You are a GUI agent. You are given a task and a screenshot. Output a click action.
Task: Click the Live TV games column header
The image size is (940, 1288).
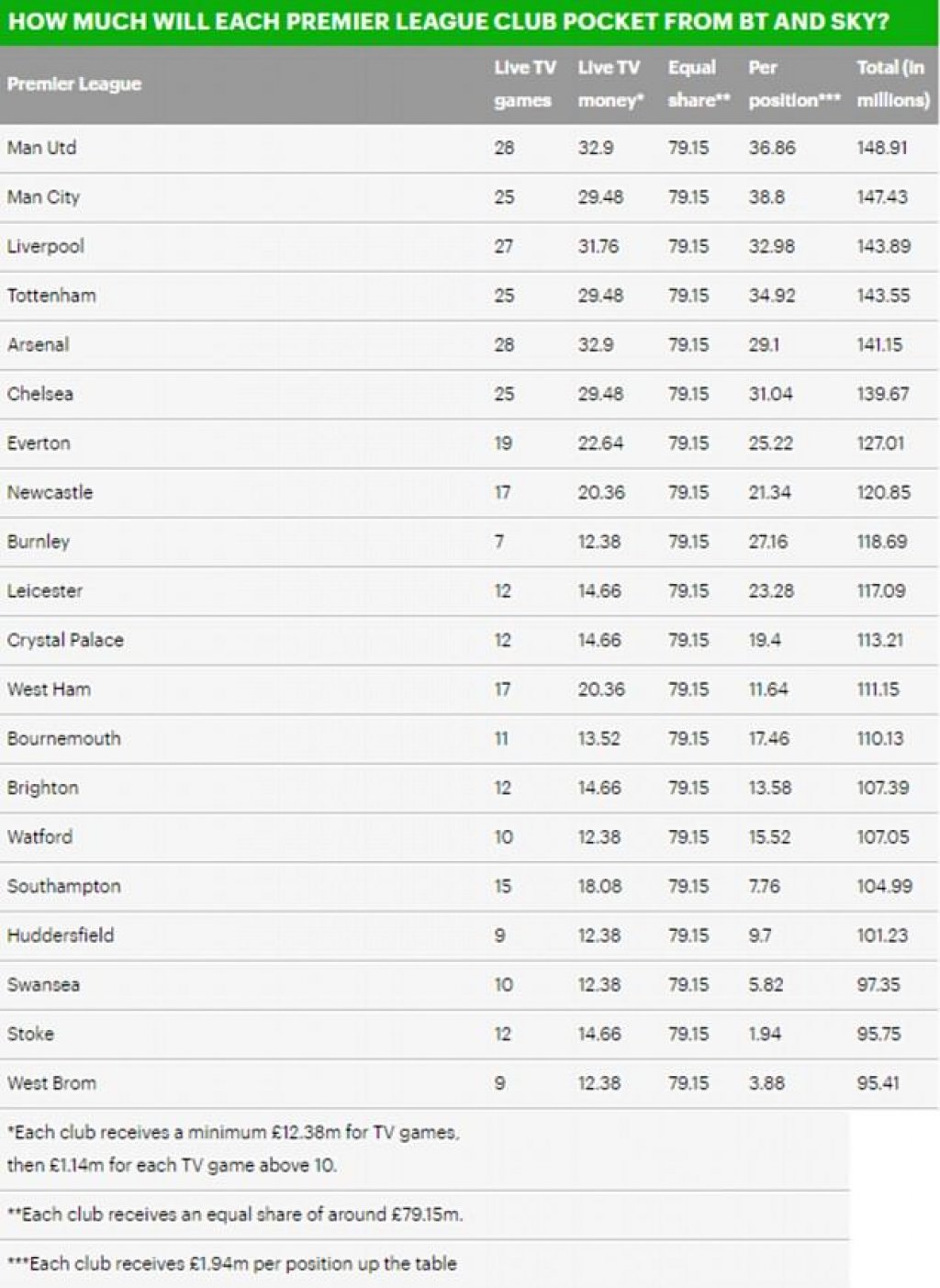(524, 84)
